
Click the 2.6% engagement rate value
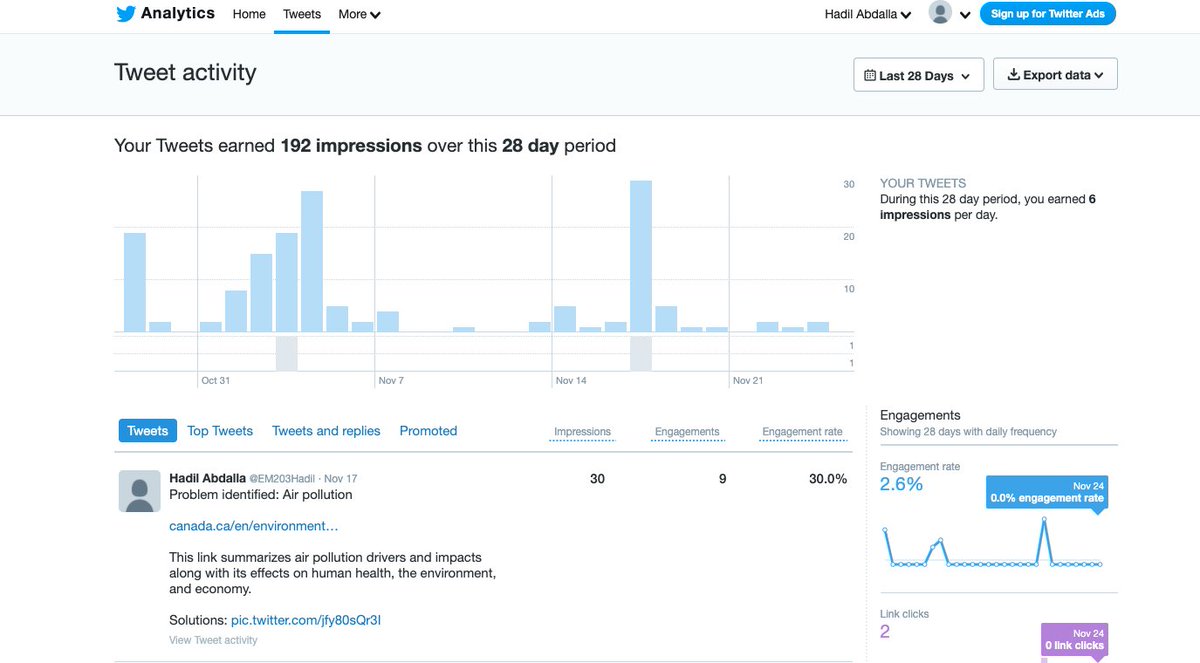click(x=902, y=484)
